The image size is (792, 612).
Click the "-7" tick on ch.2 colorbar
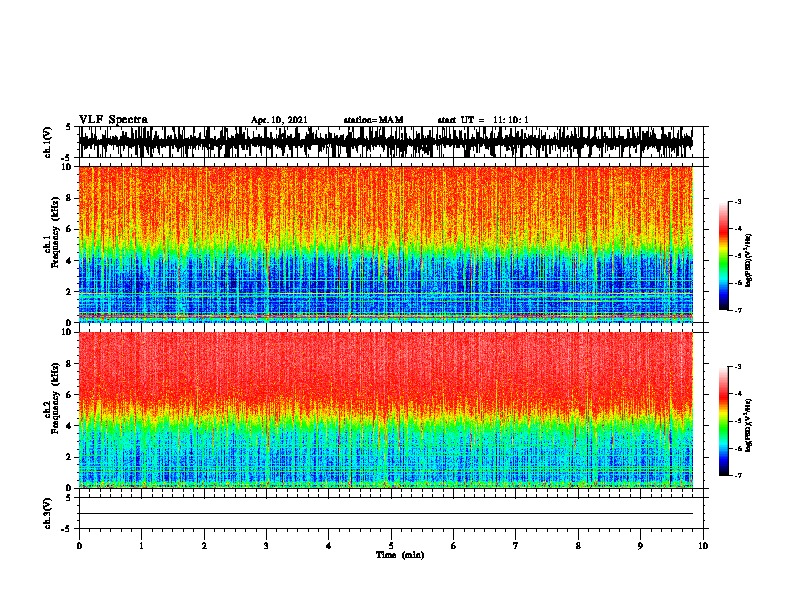point(738,476)
